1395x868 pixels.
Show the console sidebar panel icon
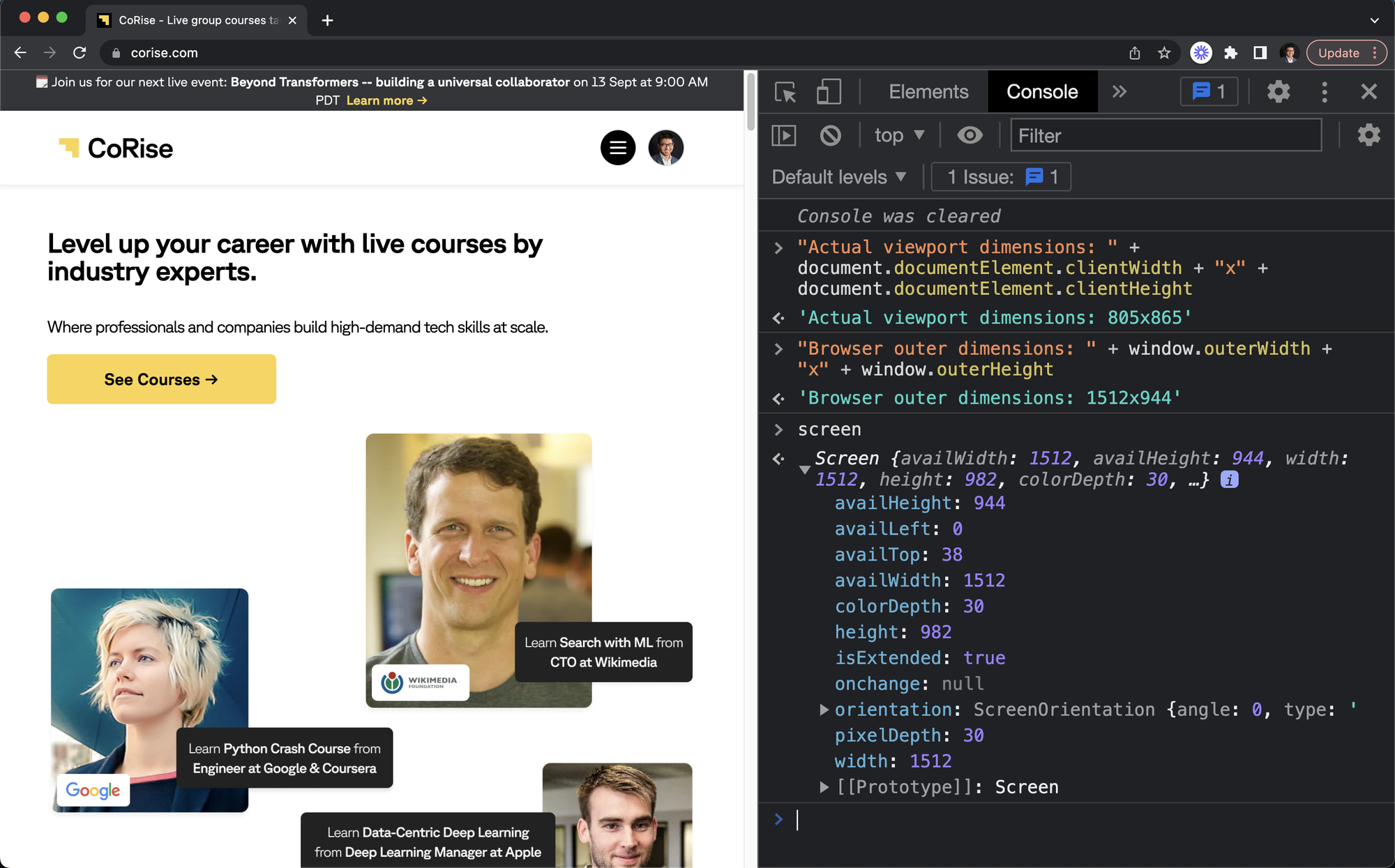[784, 135]
